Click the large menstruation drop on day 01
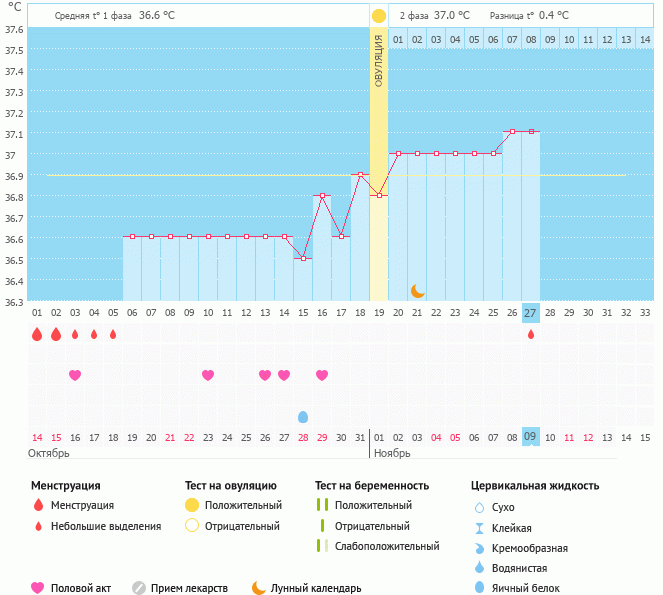Image resolution: width=663 pixels, height=595 pixels. (x=37, y=334)
